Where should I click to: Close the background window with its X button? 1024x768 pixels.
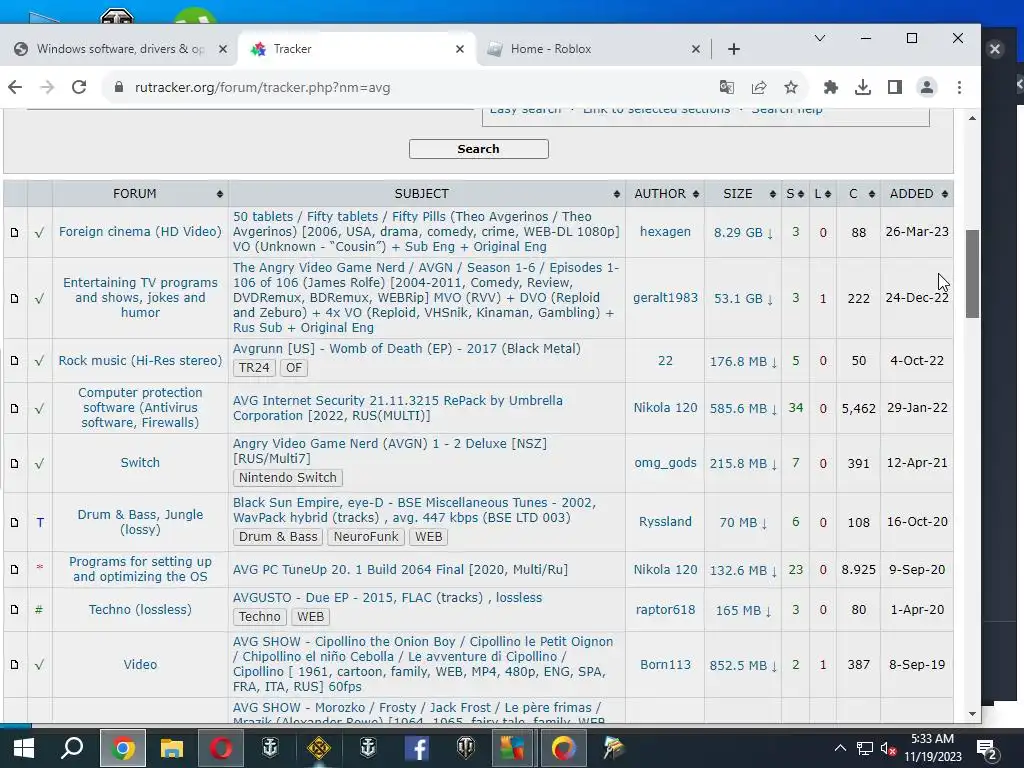[995, 49]
